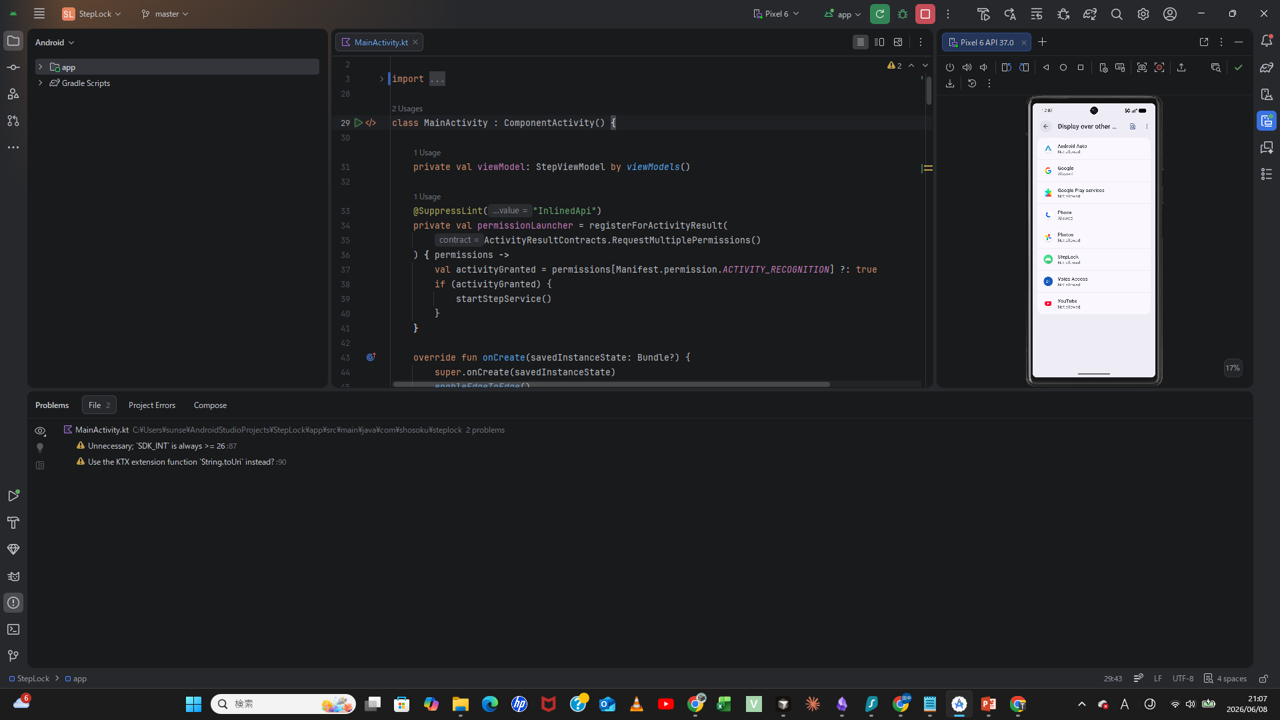Close MainActivity.kt editor tab

[415, 42]
